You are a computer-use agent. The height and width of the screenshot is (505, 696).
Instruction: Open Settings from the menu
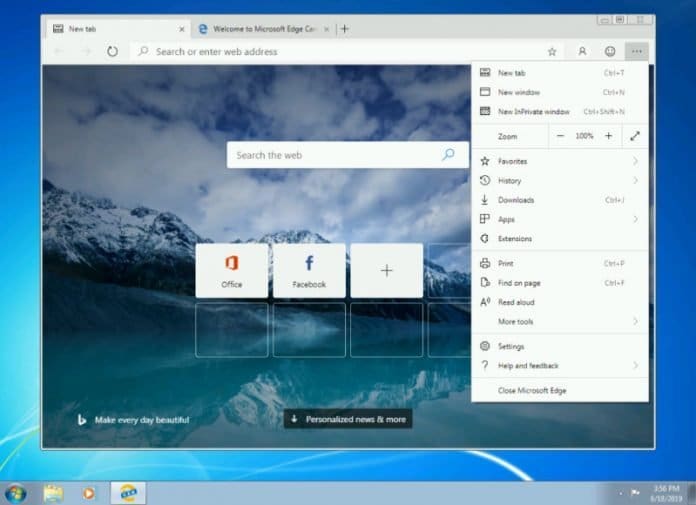click(511, 347)
